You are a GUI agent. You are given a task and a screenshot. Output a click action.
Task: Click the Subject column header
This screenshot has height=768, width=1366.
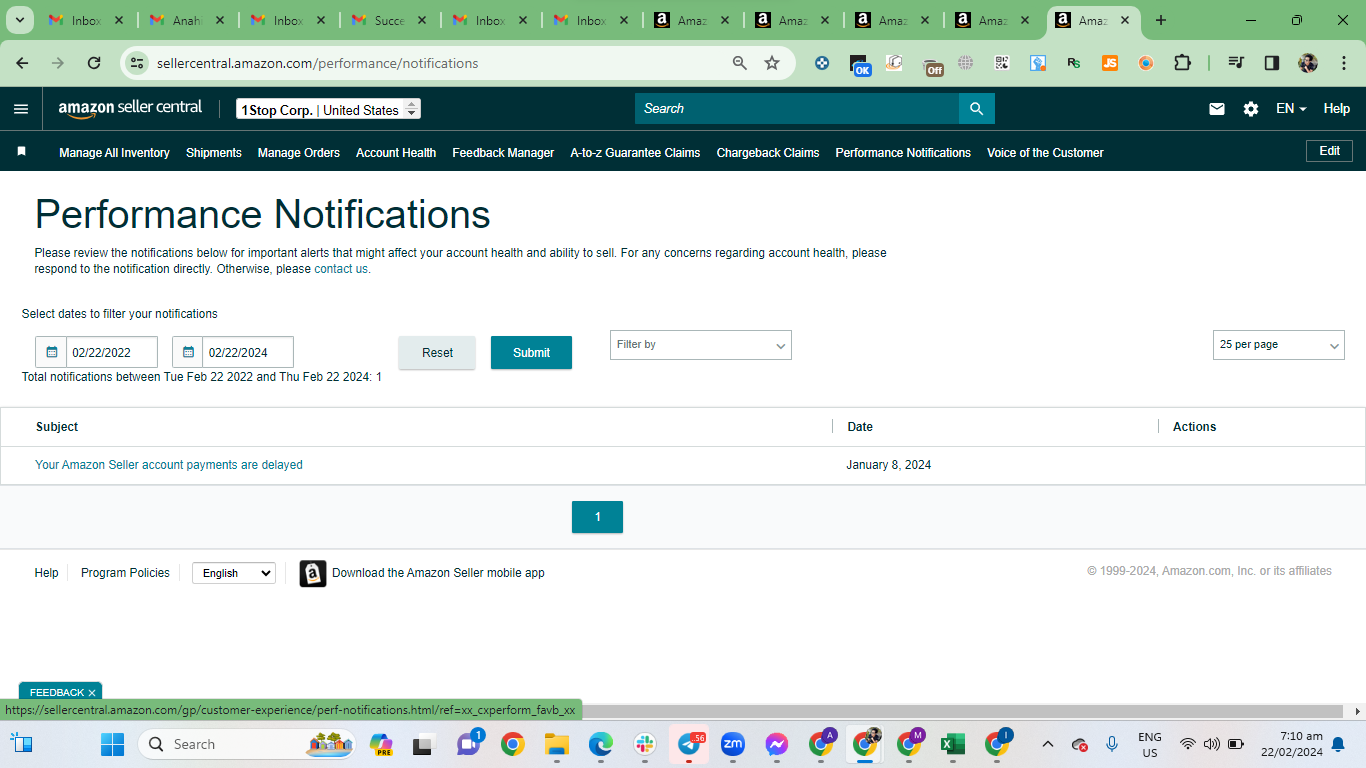tap(57, 427)
